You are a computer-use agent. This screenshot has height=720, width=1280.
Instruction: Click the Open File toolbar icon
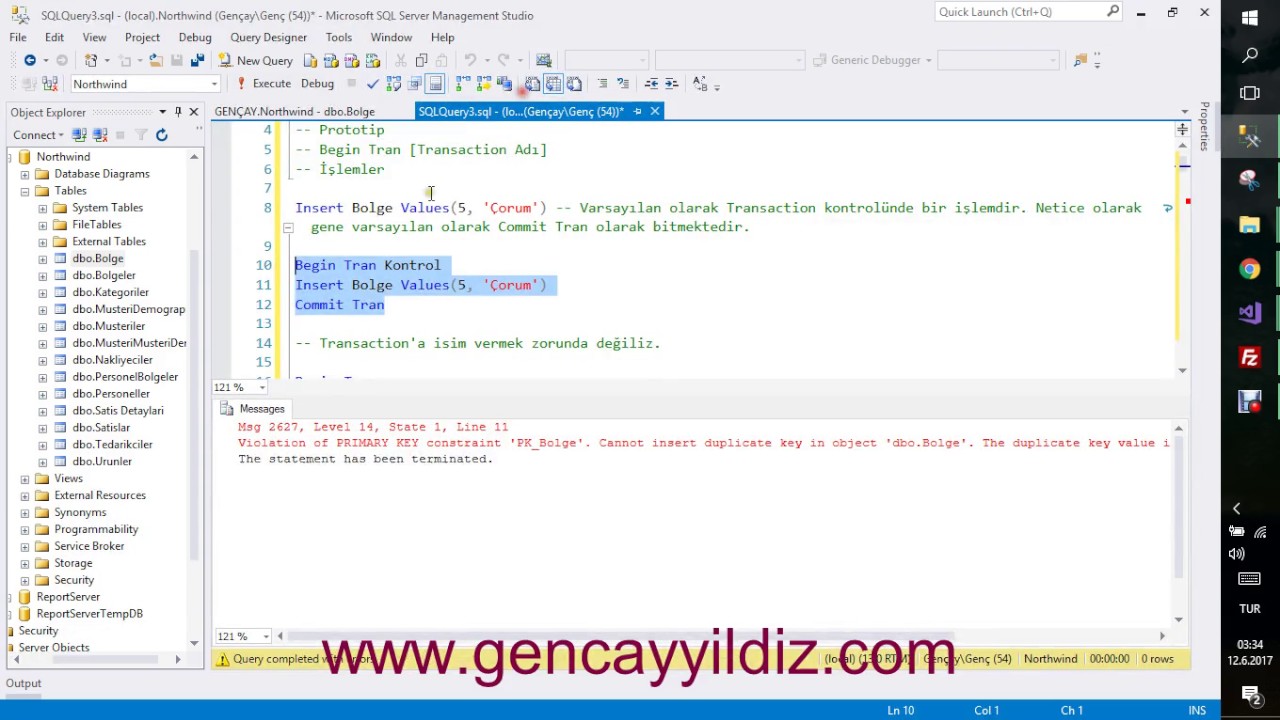point(156,60)
